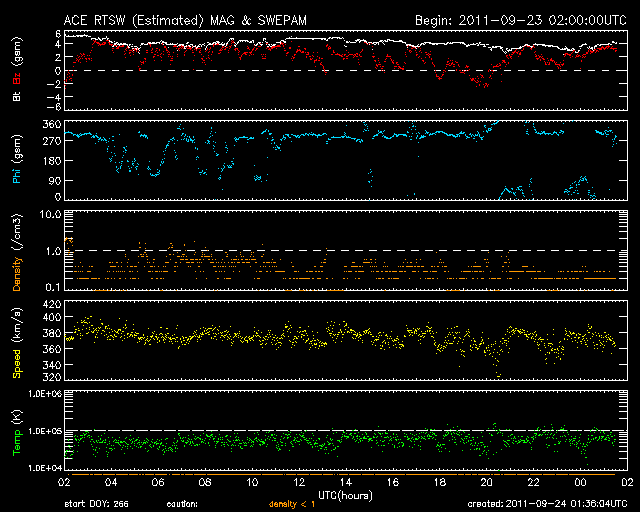Click the '90' tick on the Phi axis
640x512 pixels.
tap(55, 180)
